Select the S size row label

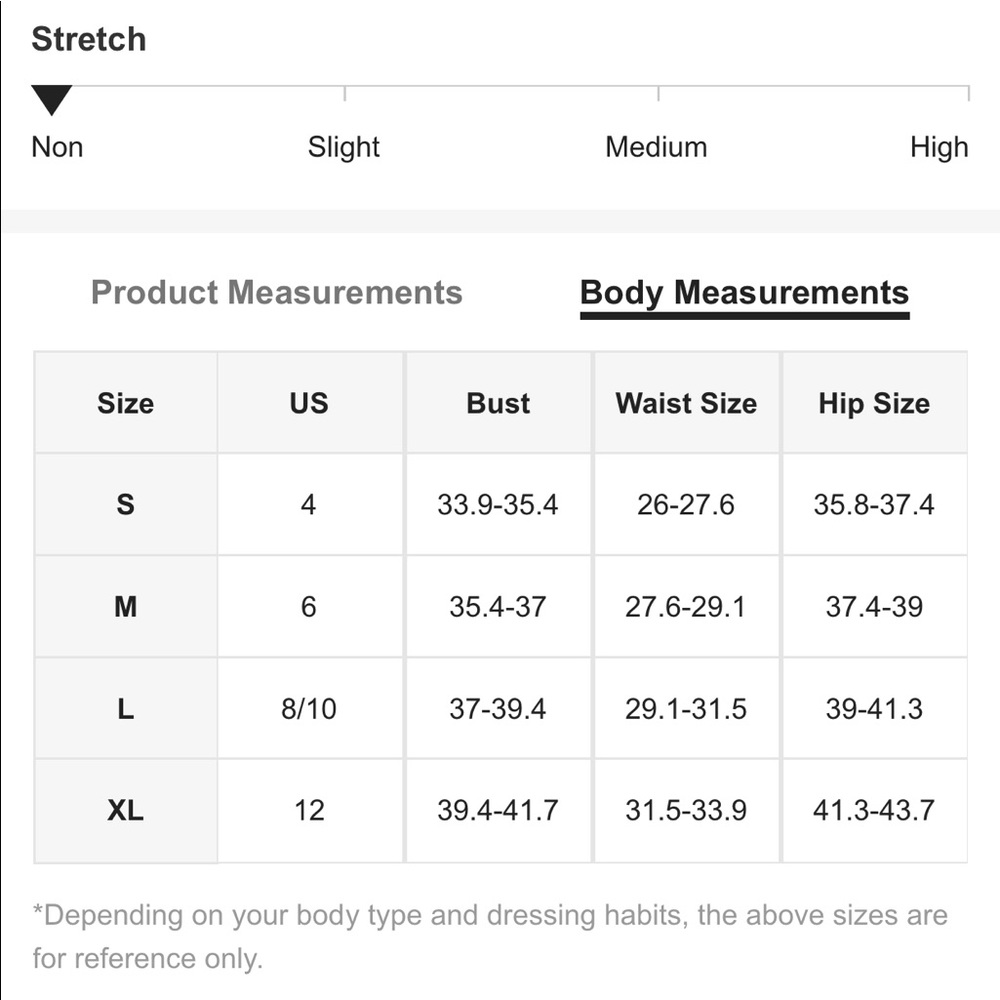point(126,504)
